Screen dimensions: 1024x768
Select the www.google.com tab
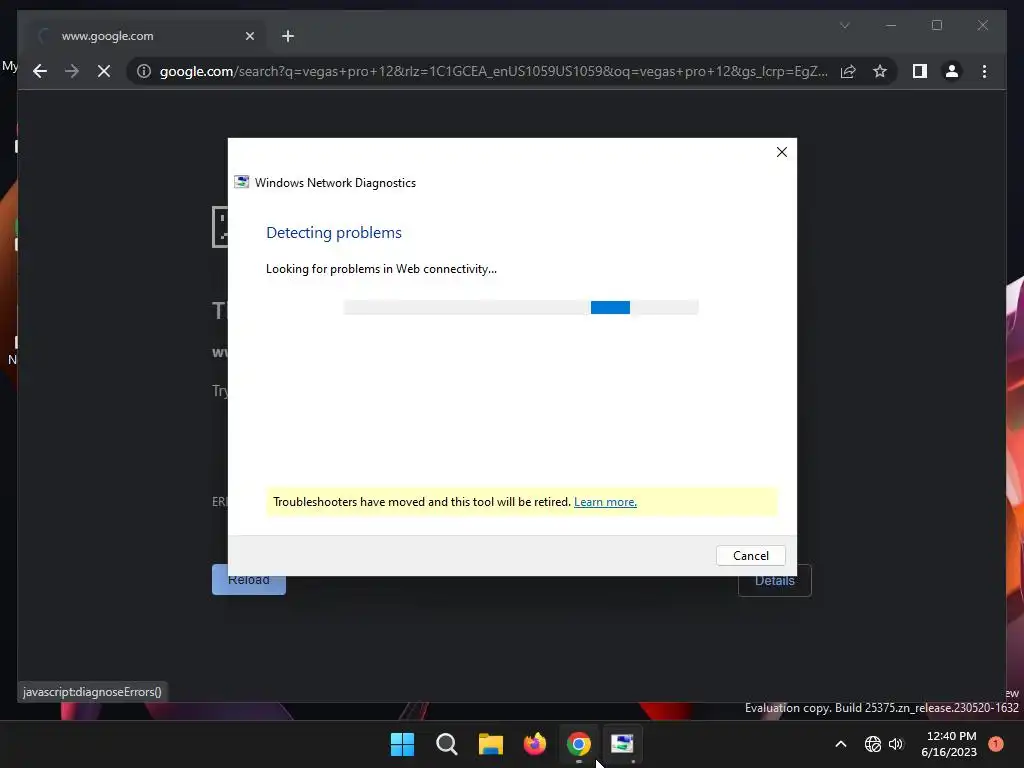(147, 36)
